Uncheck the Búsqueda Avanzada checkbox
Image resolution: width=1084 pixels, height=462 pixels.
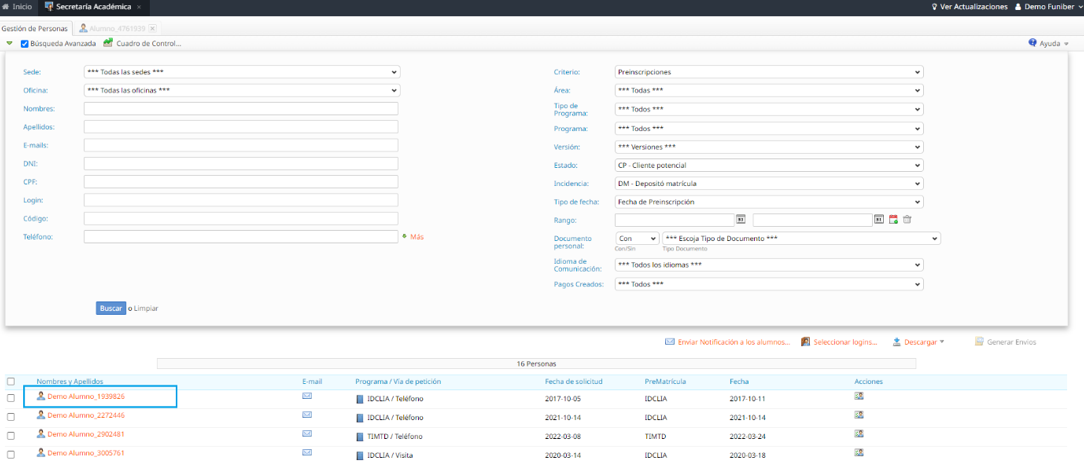pyautogui.click(x=25, y=44)
